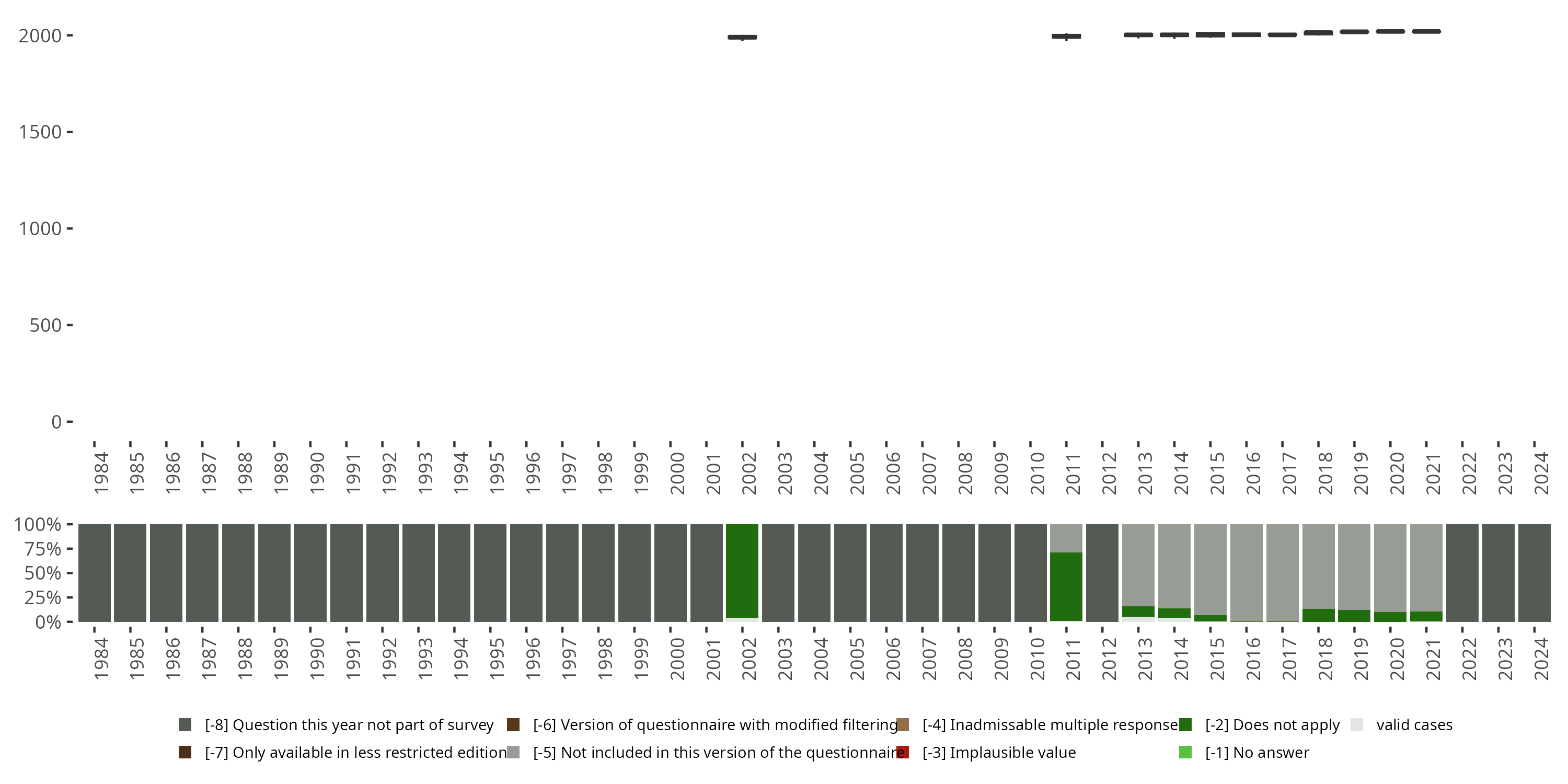Click the dark green [-2] Does not apply swatch
The height and width of the screenshot is (784, 1568).
click(1185, 724)
